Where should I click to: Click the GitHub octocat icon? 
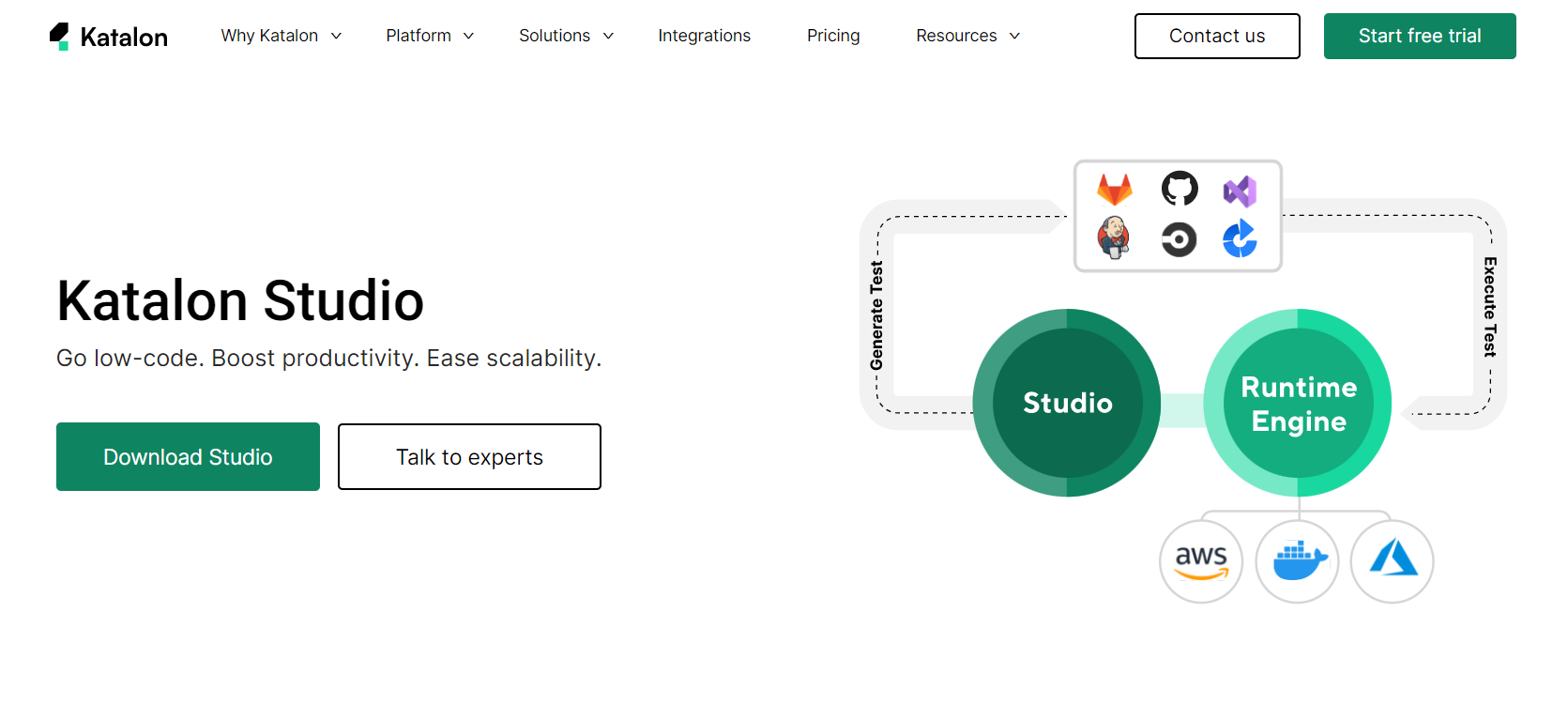(1180, 189)
